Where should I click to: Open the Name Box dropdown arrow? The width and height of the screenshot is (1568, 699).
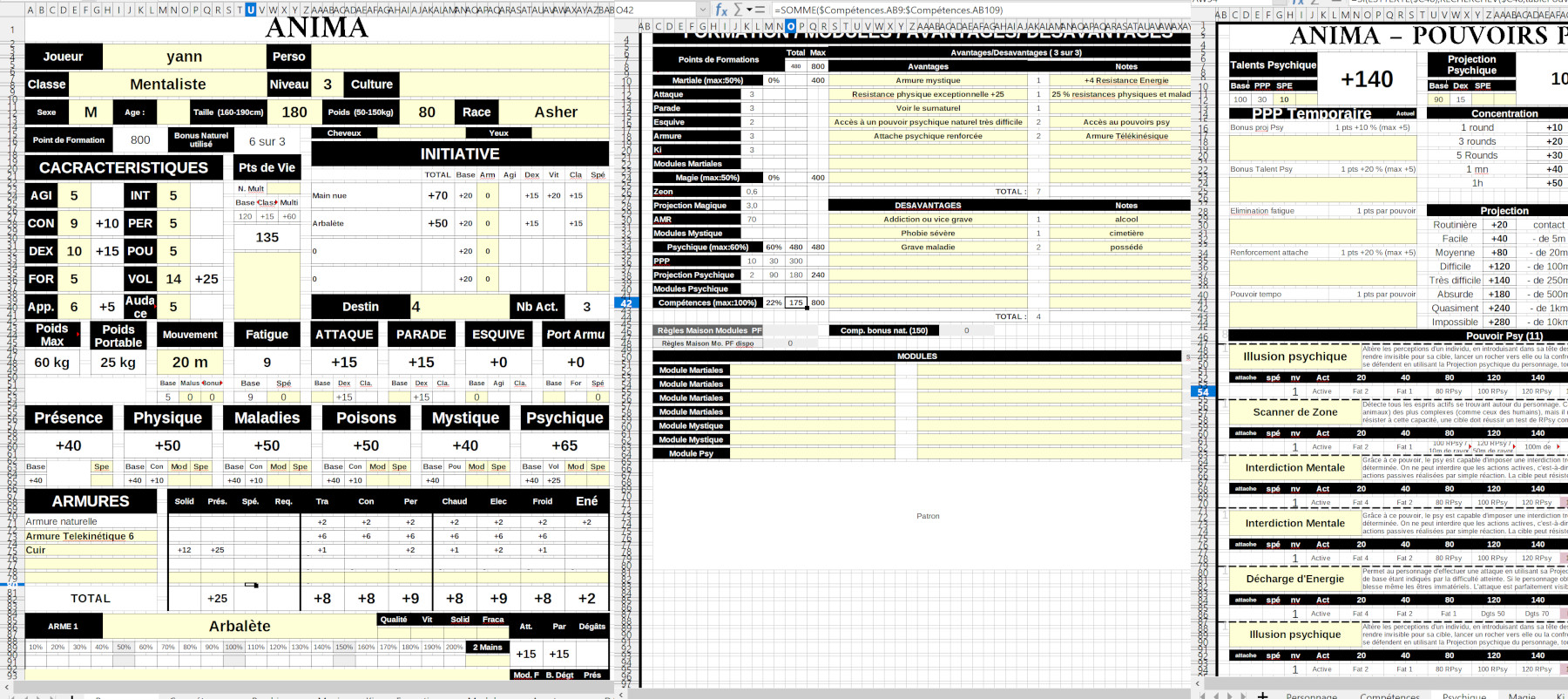point(703,10)
